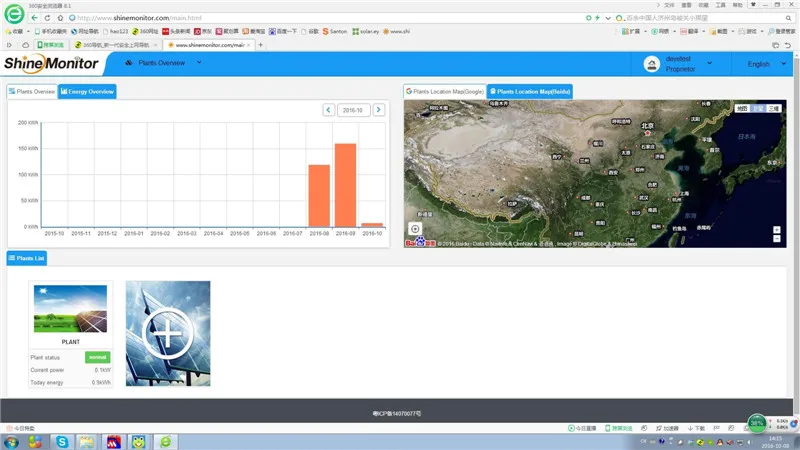Click the address bar URL field
This screenshot has height=450, width=800.
point(327,18)
